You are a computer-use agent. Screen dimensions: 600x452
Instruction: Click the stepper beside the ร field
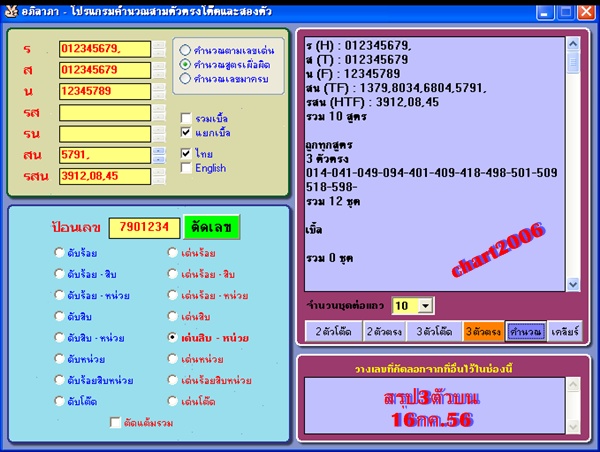(159, 49)
